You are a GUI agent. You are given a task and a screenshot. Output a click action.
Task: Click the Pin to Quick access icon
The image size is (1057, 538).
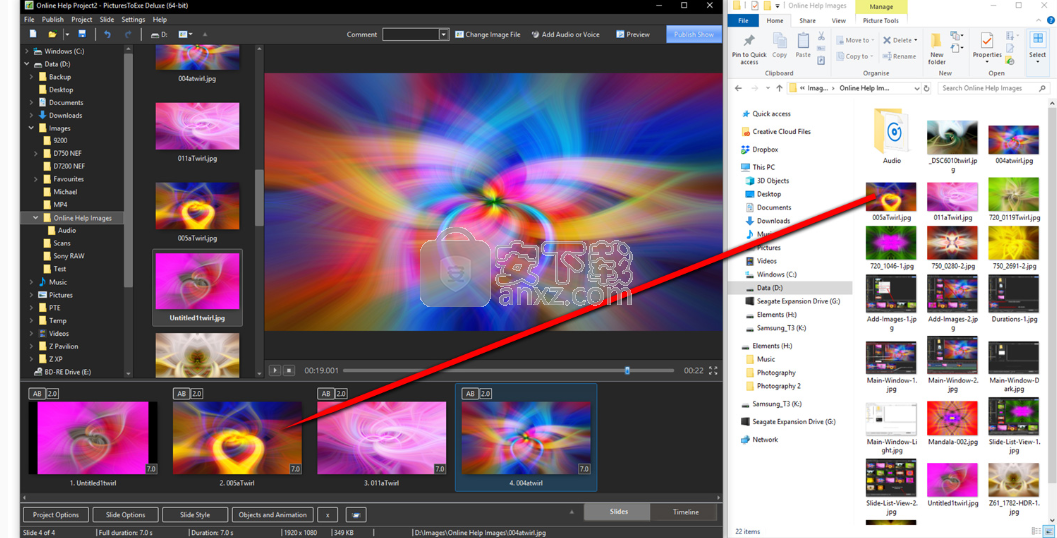(749, 40)
